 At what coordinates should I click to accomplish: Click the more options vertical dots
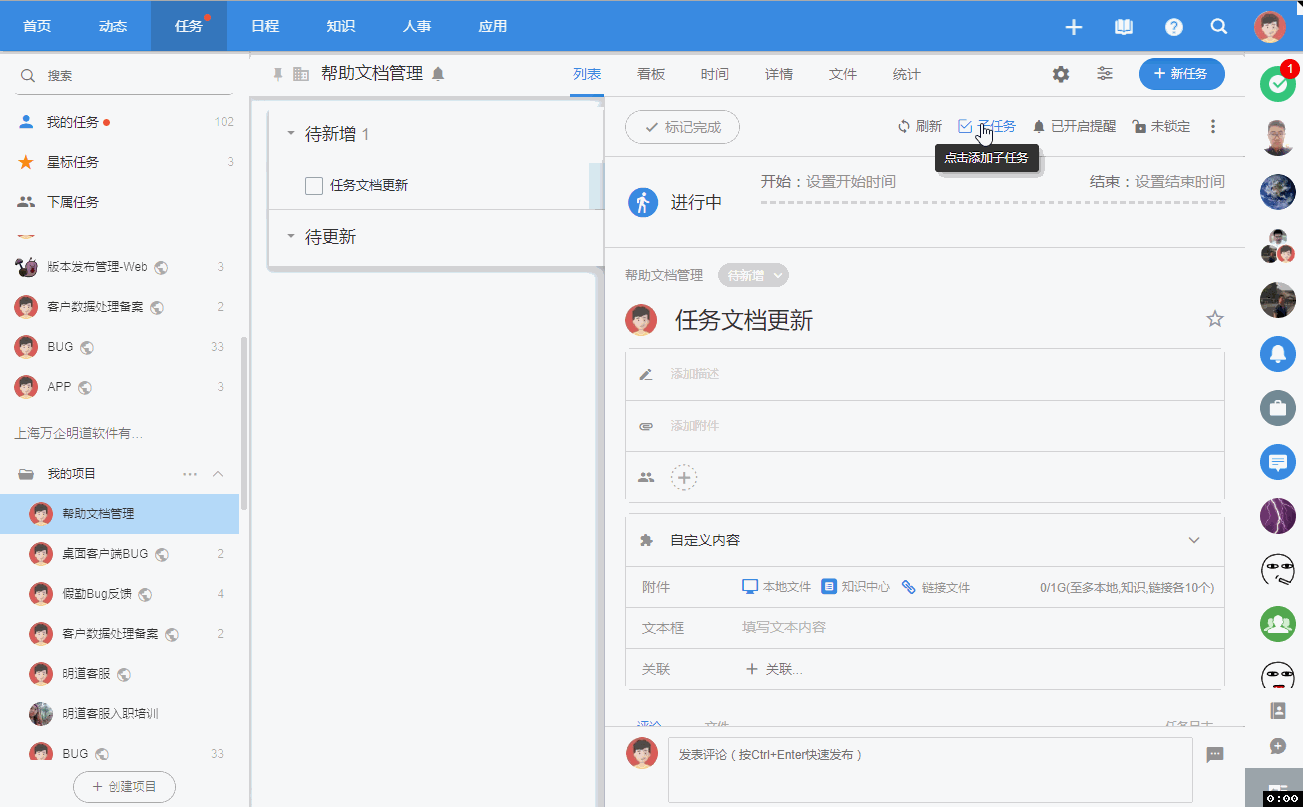[x=1213, y=127]
